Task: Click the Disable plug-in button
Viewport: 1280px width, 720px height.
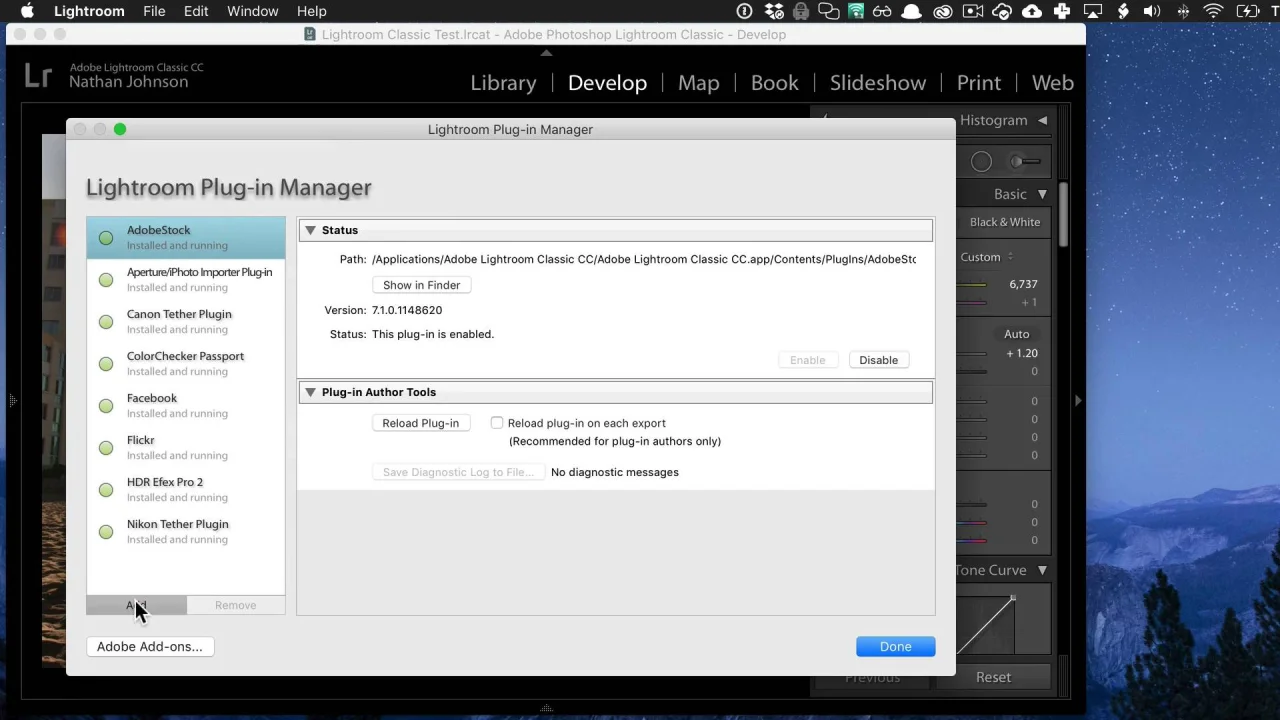Action: coord(878,360)
